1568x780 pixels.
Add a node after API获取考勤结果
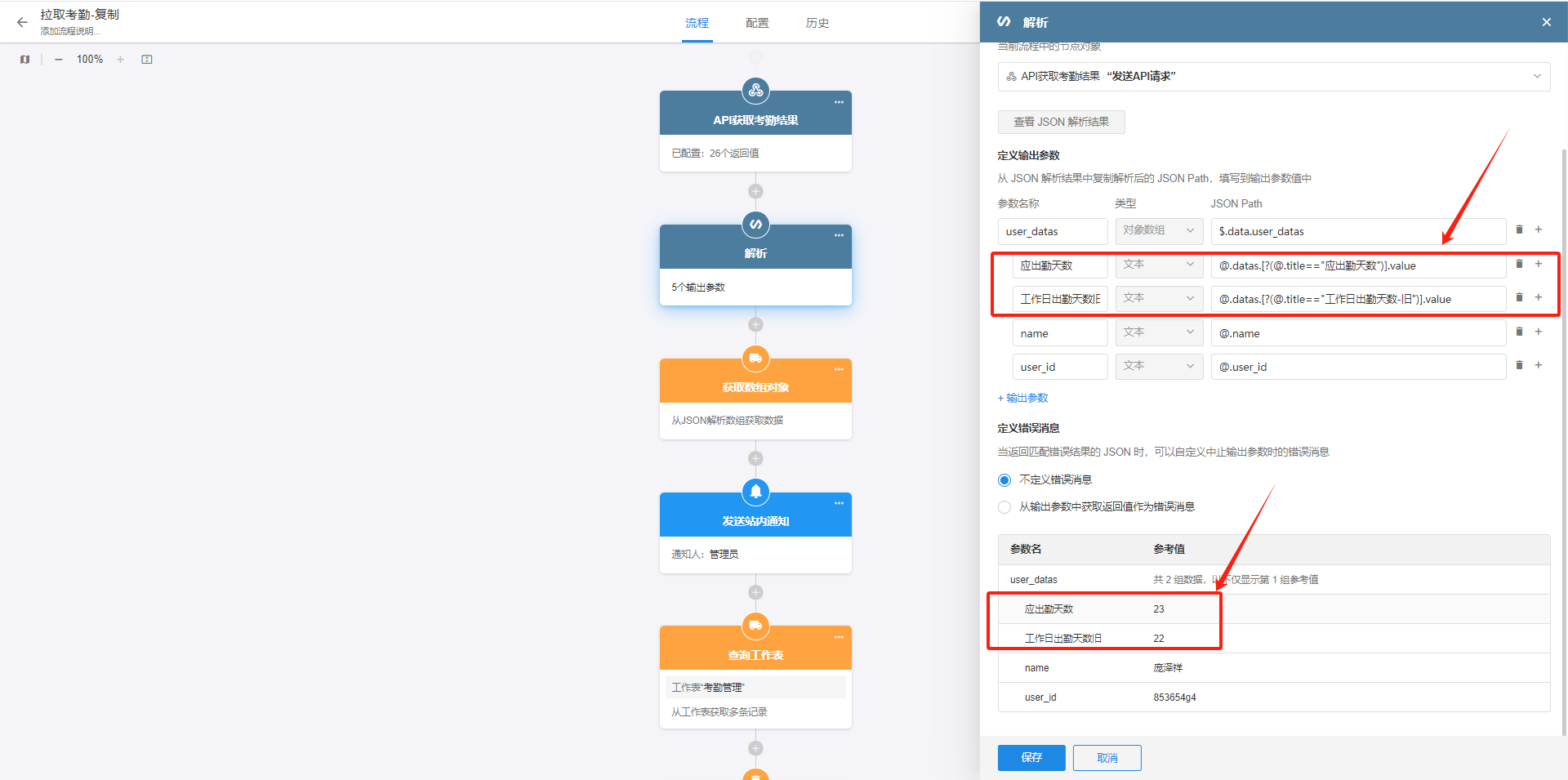(x=755, y=191)
